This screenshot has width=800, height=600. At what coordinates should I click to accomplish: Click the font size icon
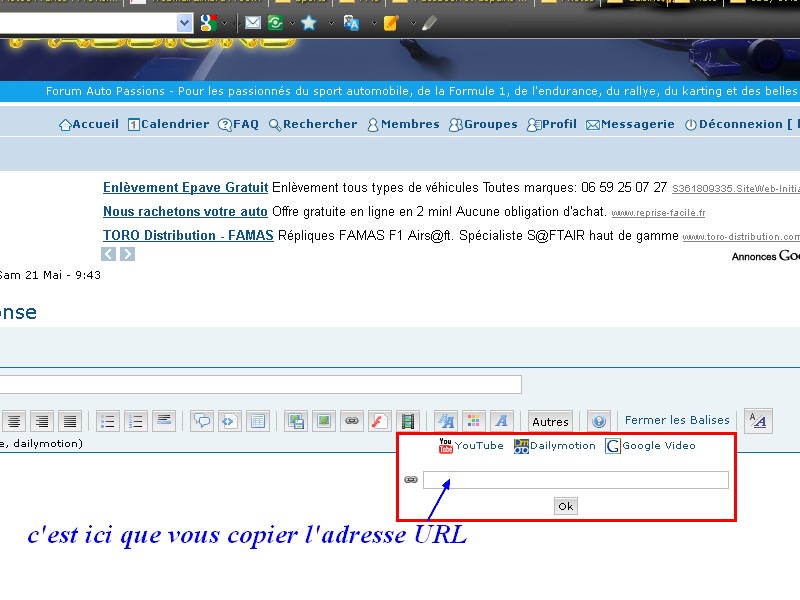(446, 421)
